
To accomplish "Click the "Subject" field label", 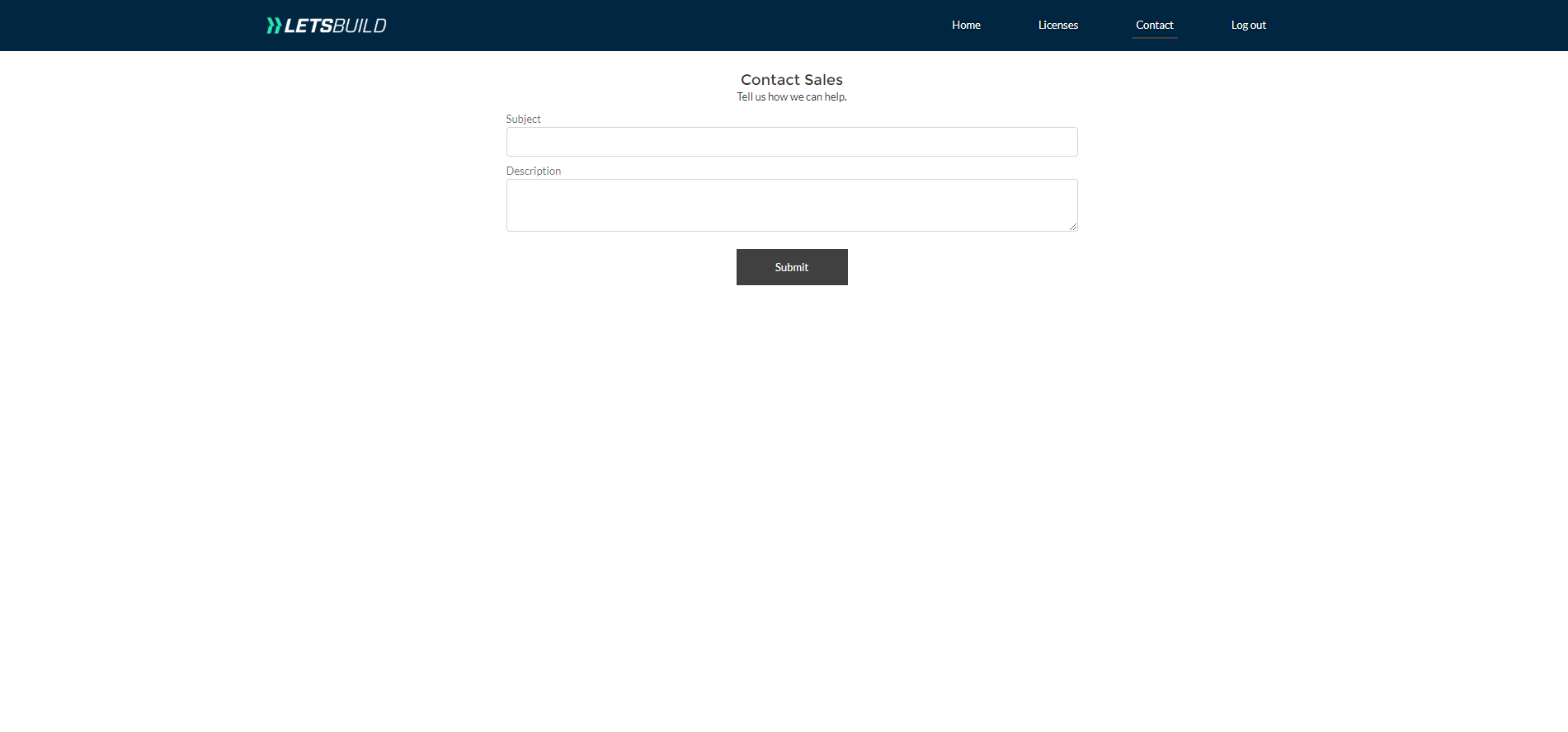I will click(523, 119).
